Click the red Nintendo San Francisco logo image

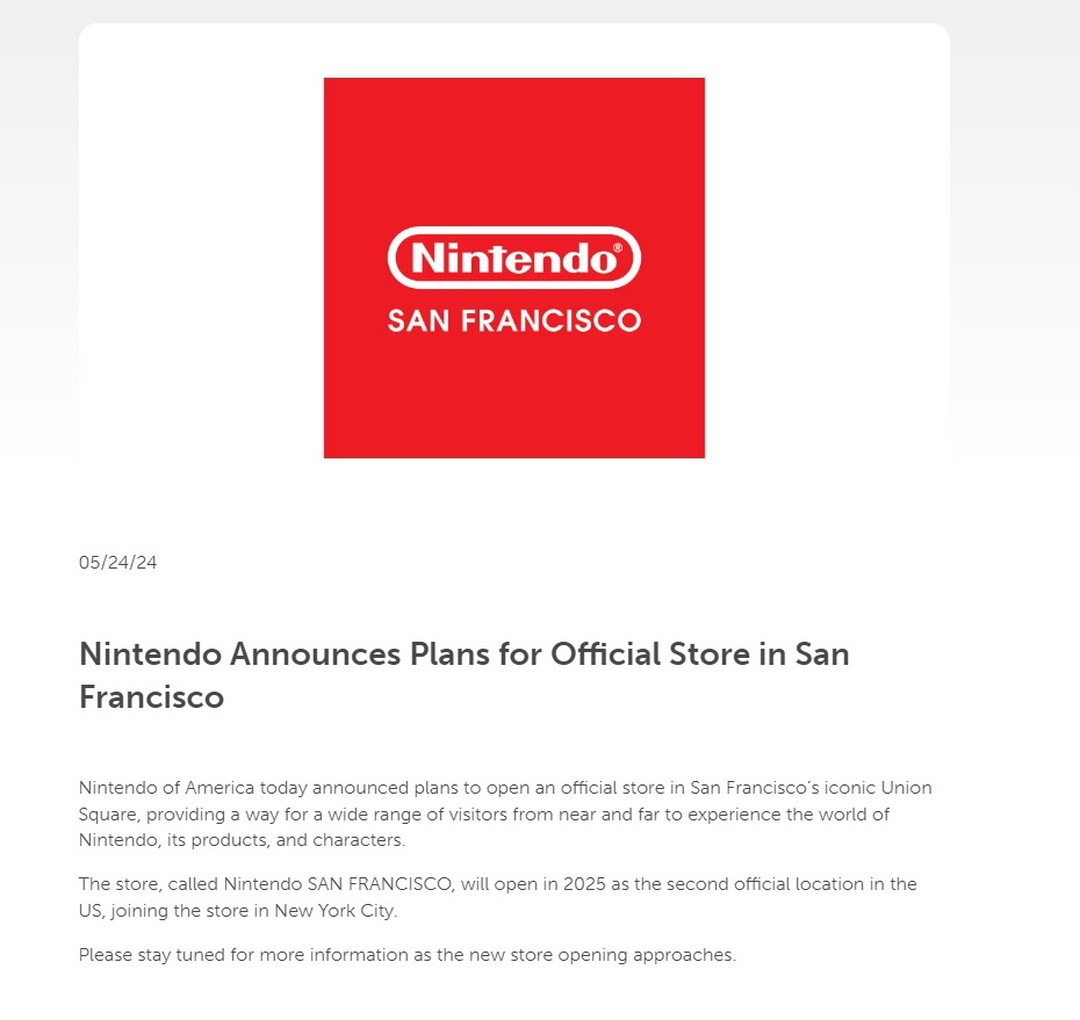click(514, 267)
